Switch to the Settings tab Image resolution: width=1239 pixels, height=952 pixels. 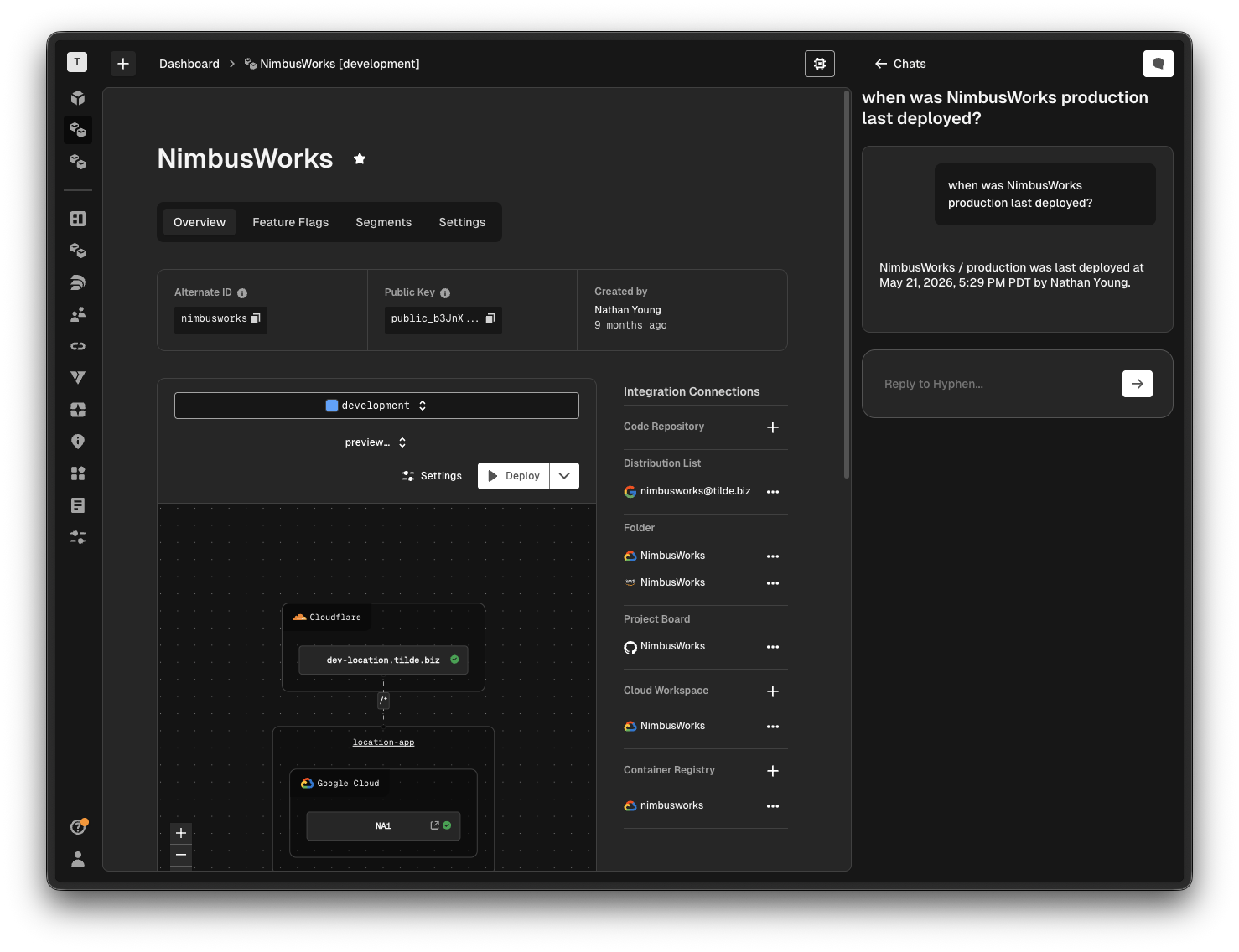(462, 222)
